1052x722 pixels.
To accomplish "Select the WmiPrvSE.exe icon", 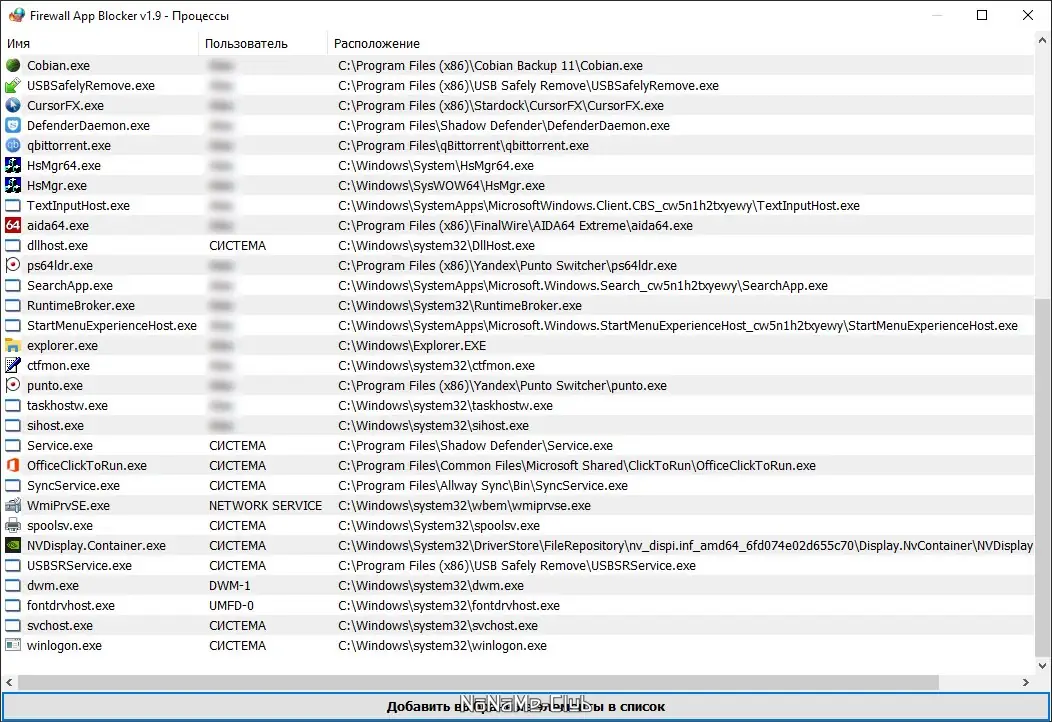I will click(13, 505).
